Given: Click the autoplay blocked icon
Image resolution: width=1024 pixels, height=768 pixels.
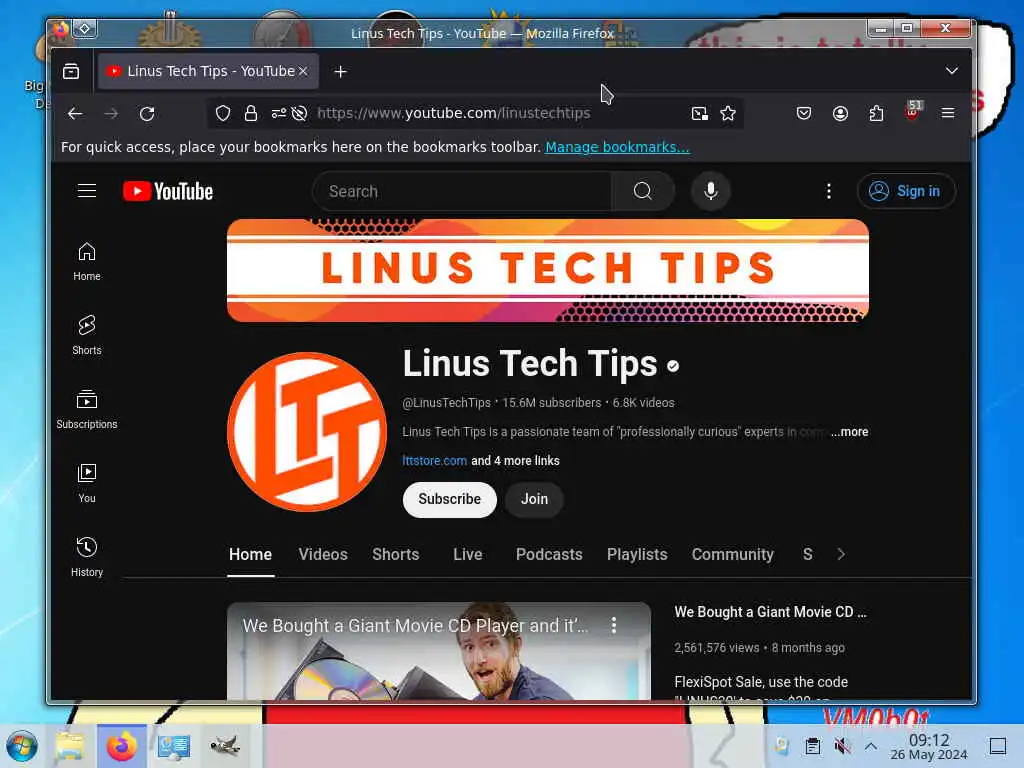Looking at the screenshot, I should click(300, 114).
